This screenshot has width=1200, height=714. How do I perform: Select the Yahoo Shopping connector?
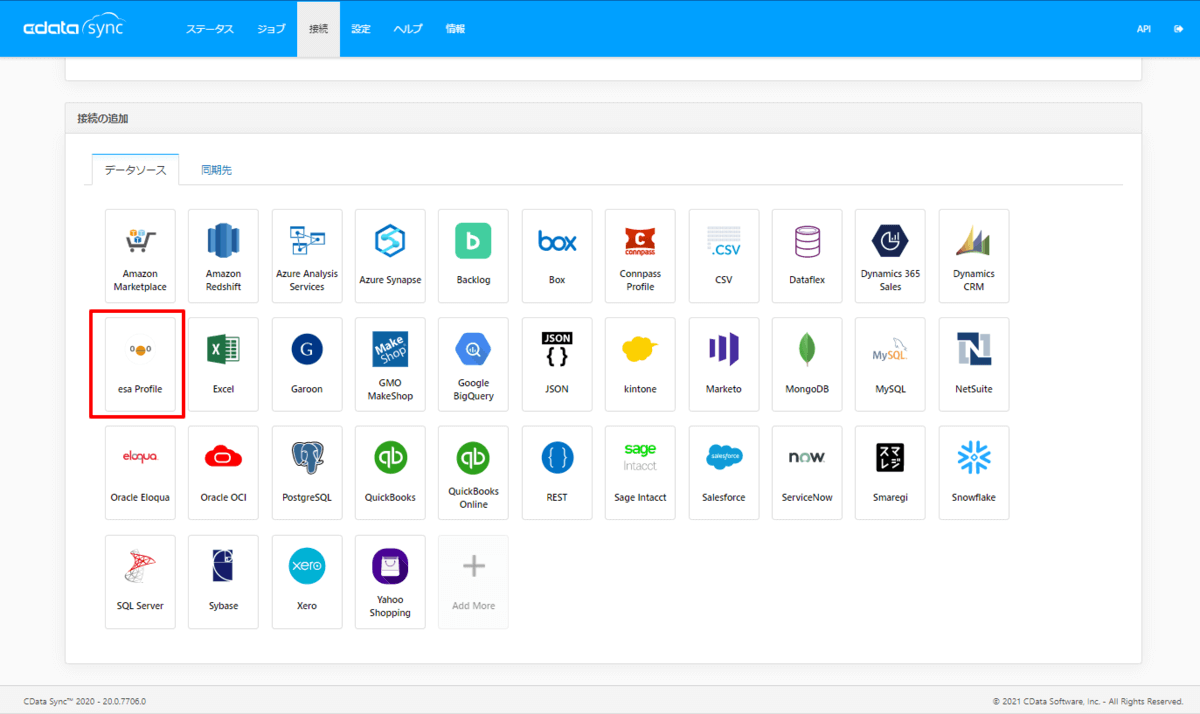click(x=390, y=582)
